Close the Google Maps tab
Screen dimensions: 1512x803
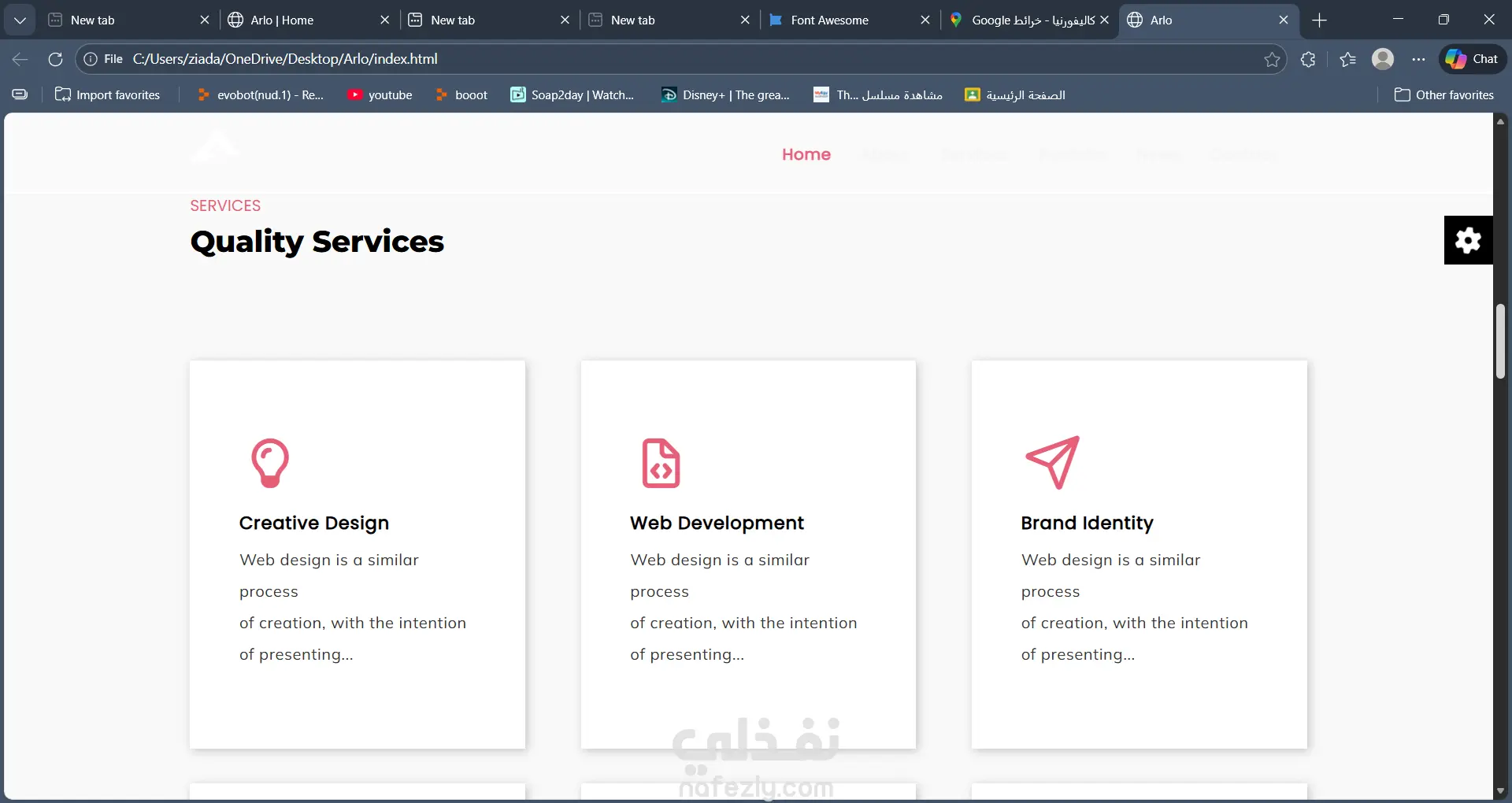pyautogui.click(x=1105, y=20)
